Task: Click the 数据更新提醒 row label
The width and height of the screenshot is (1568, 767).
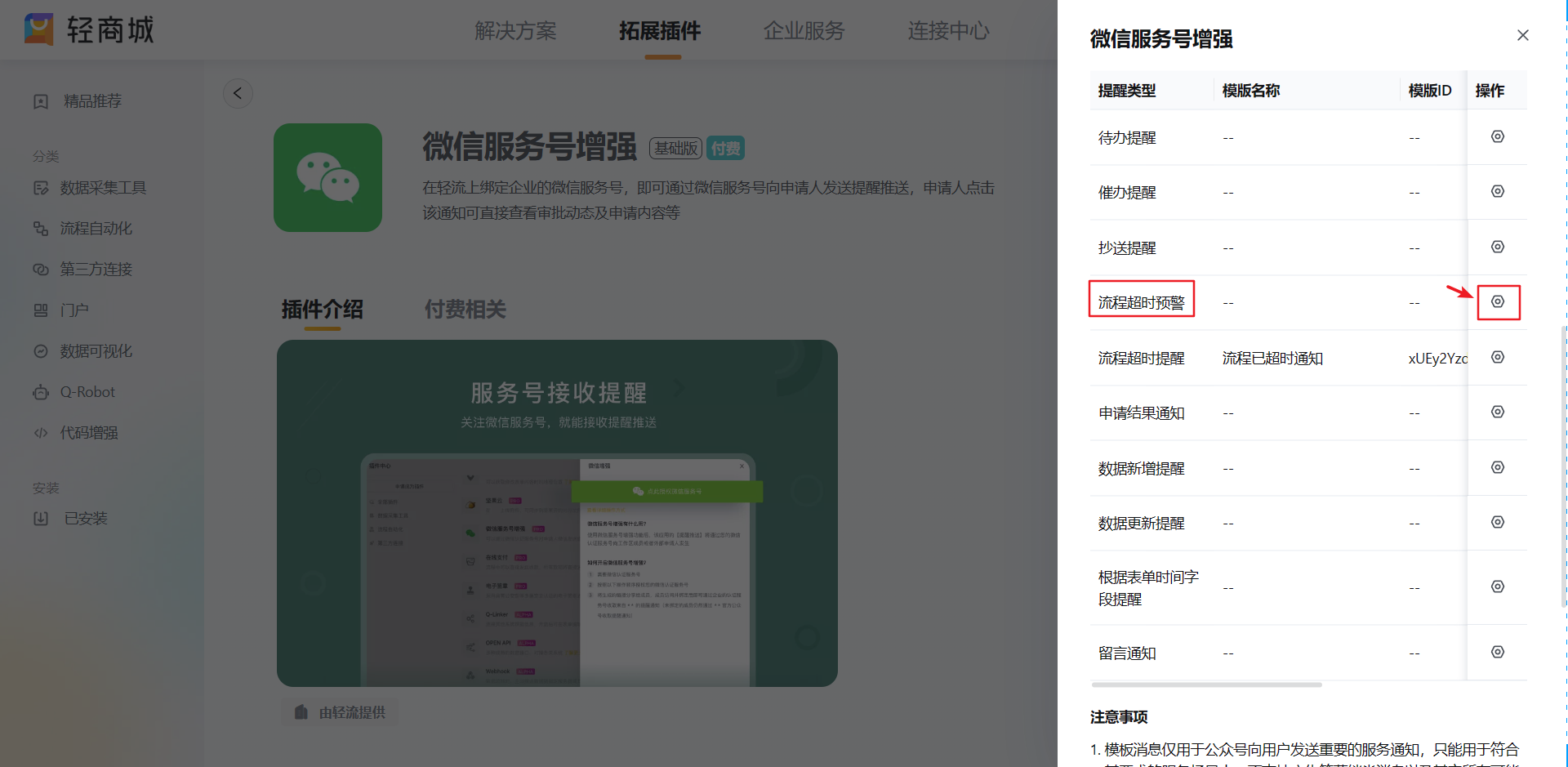Action: coord(1142,524)
